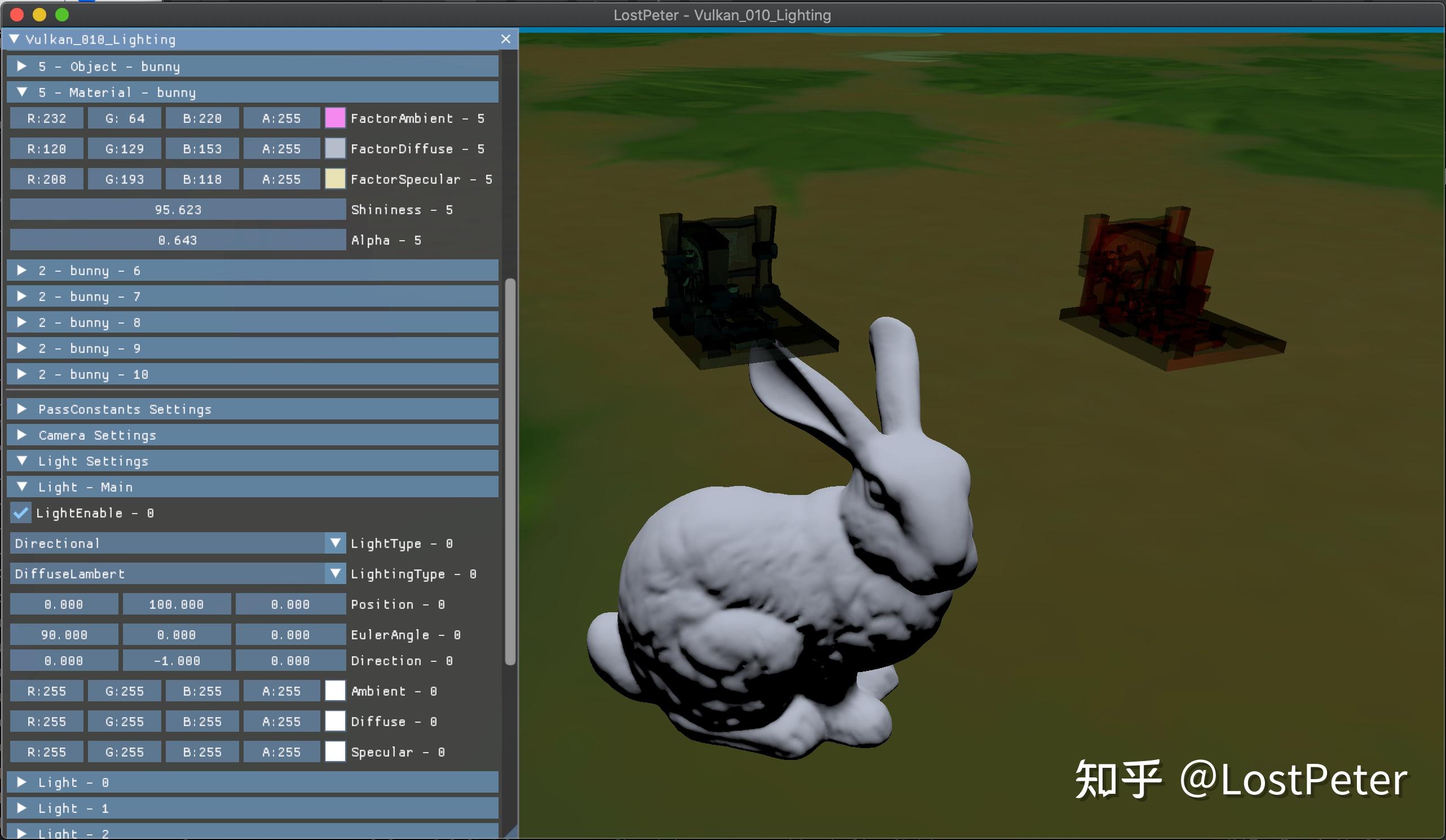Expand the 5 - Object - bunny section
Viewport: 1446px width, 840px height.
pos(23,66)
